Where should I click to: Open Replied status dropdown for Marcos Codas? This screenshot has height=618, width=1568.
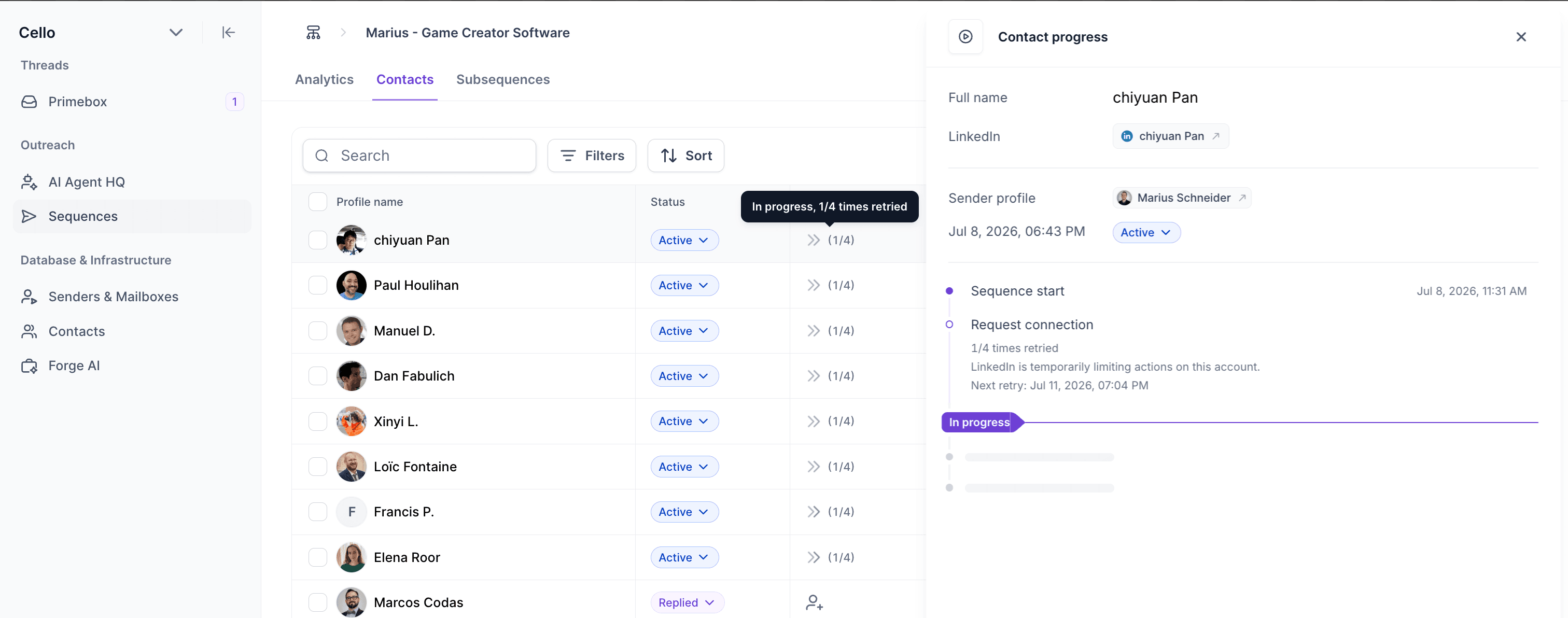687,602
